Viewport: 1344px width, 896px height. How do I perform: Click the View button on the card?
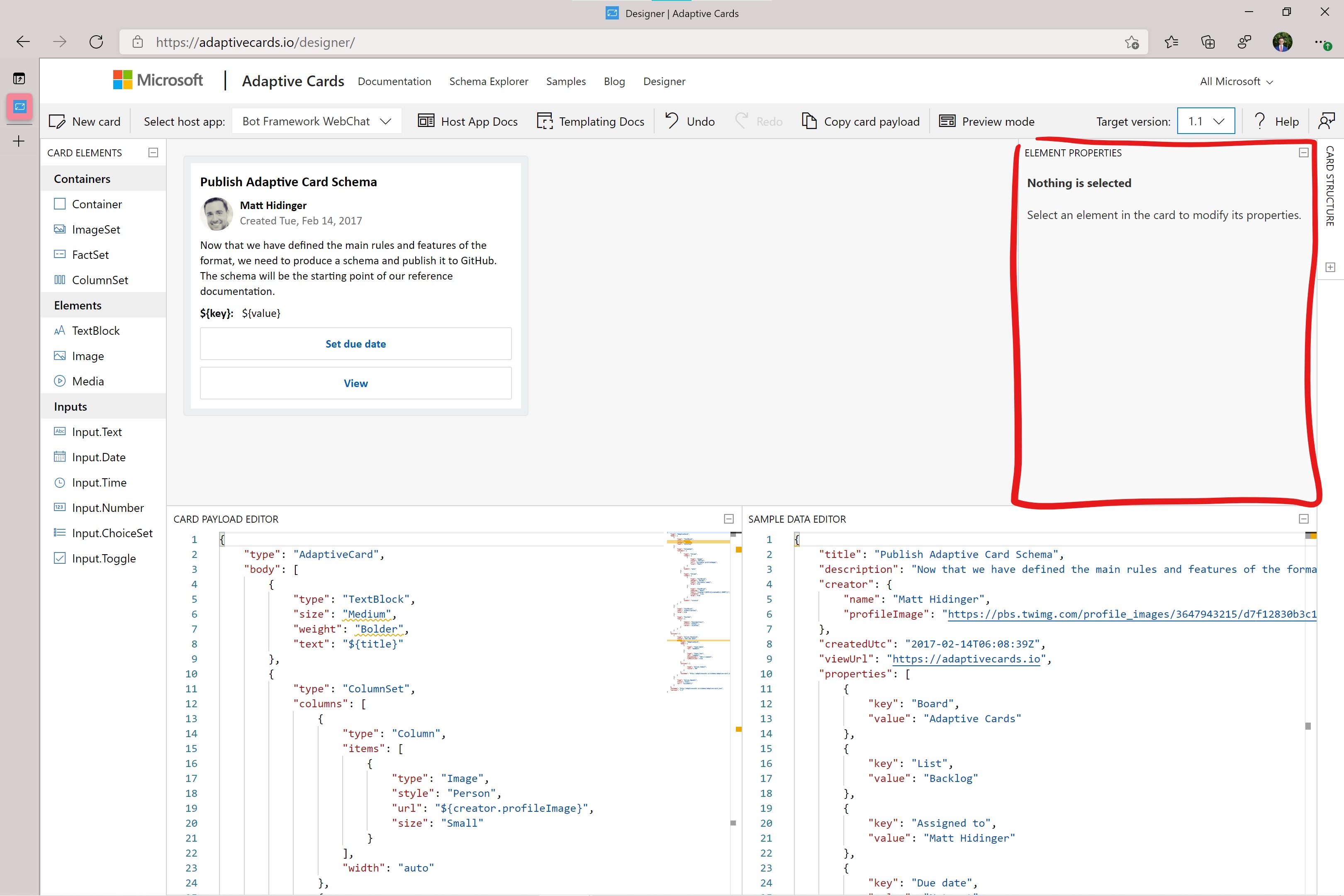tap(355, 383)
